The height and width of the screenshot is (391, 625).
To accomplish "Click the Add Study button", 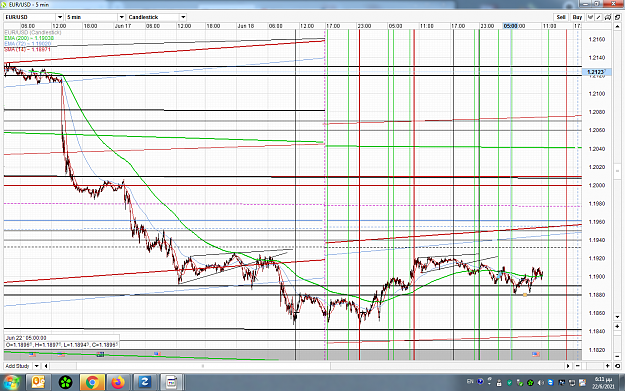I will 18,366.
